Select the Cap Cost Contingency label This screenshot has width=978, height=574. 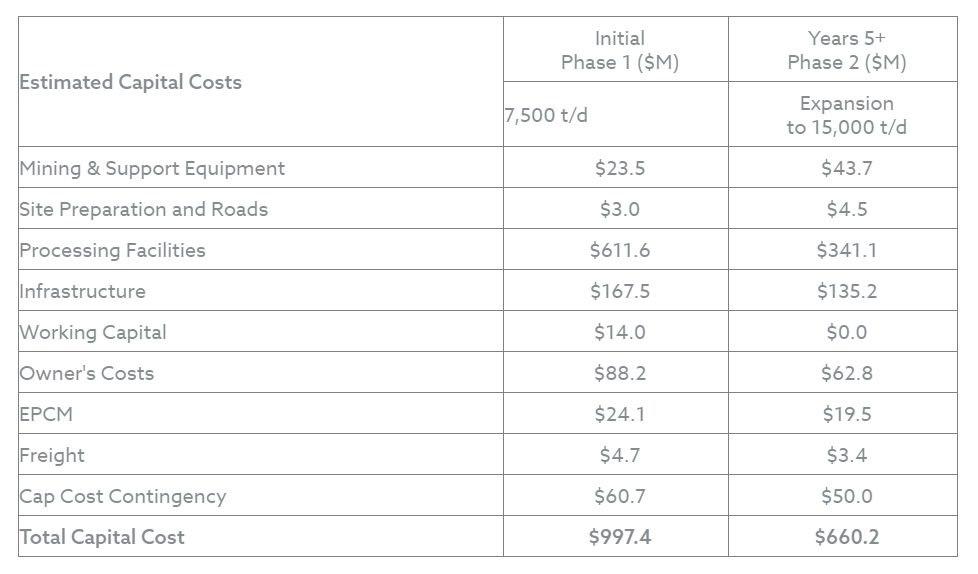123,496
